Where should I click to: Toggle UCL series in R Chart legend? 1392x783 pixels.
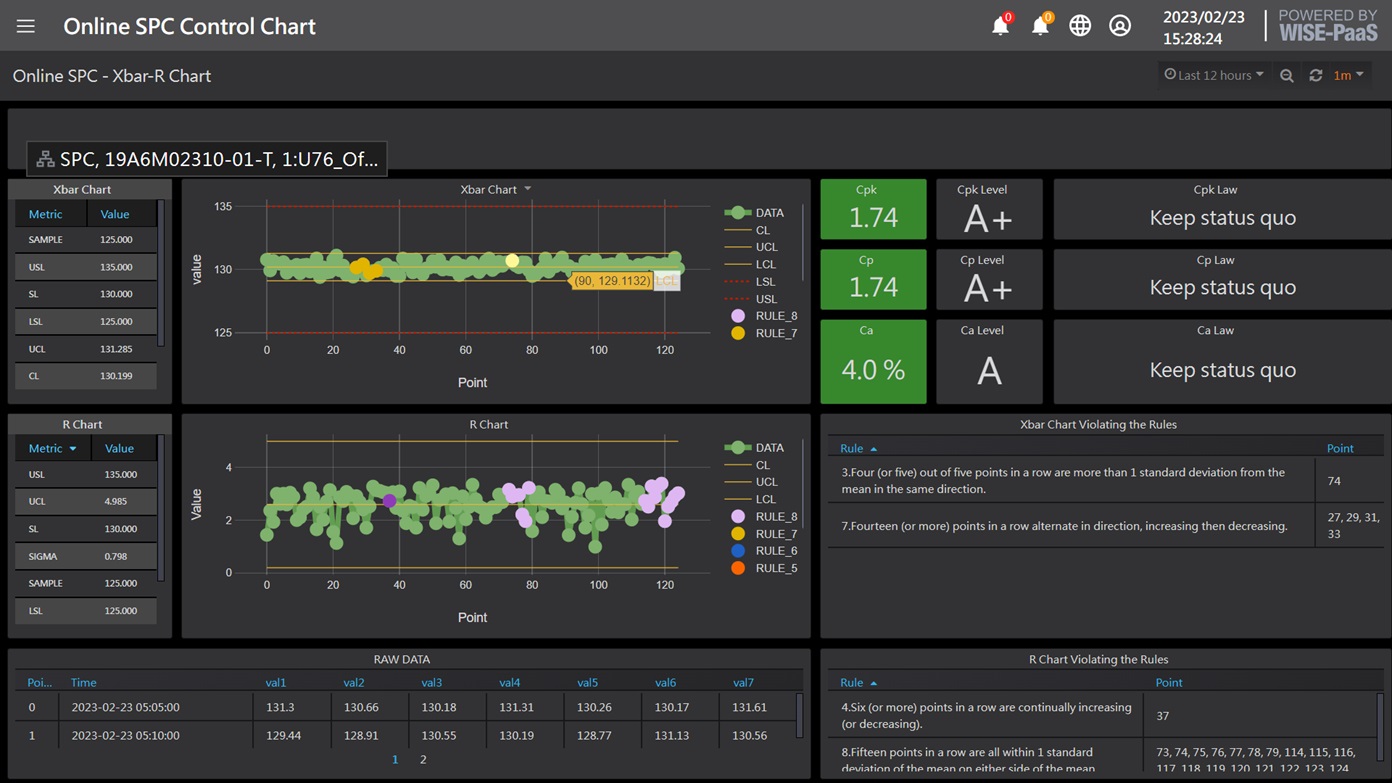751,482
